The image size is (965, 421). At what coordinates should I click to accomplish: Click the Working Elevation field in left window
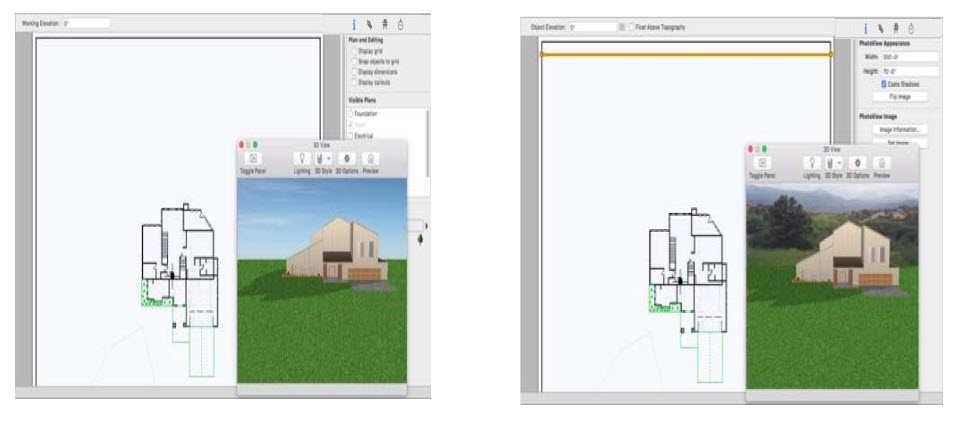pyautogui.click(x=86, y=23)
